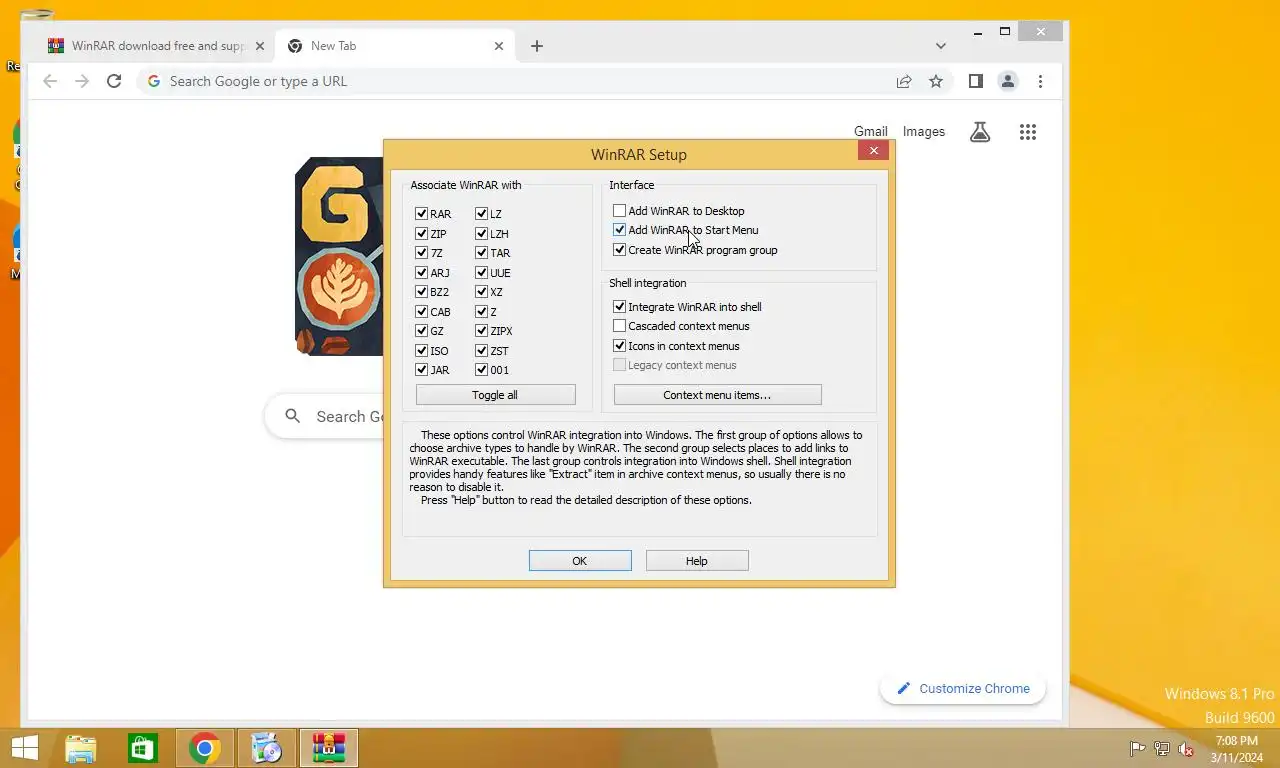Open Chrome side panel
Screen dimensions: 1280x768
976,81
